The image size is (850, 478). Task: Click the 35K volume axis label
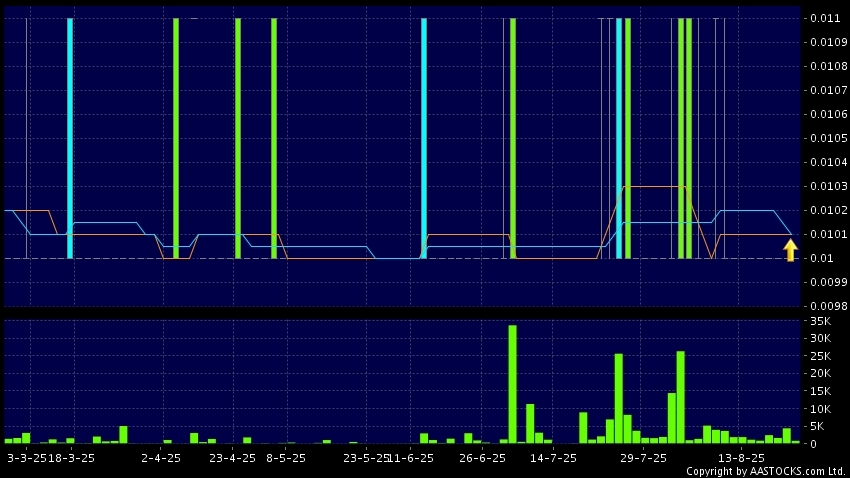pos(820,321)
